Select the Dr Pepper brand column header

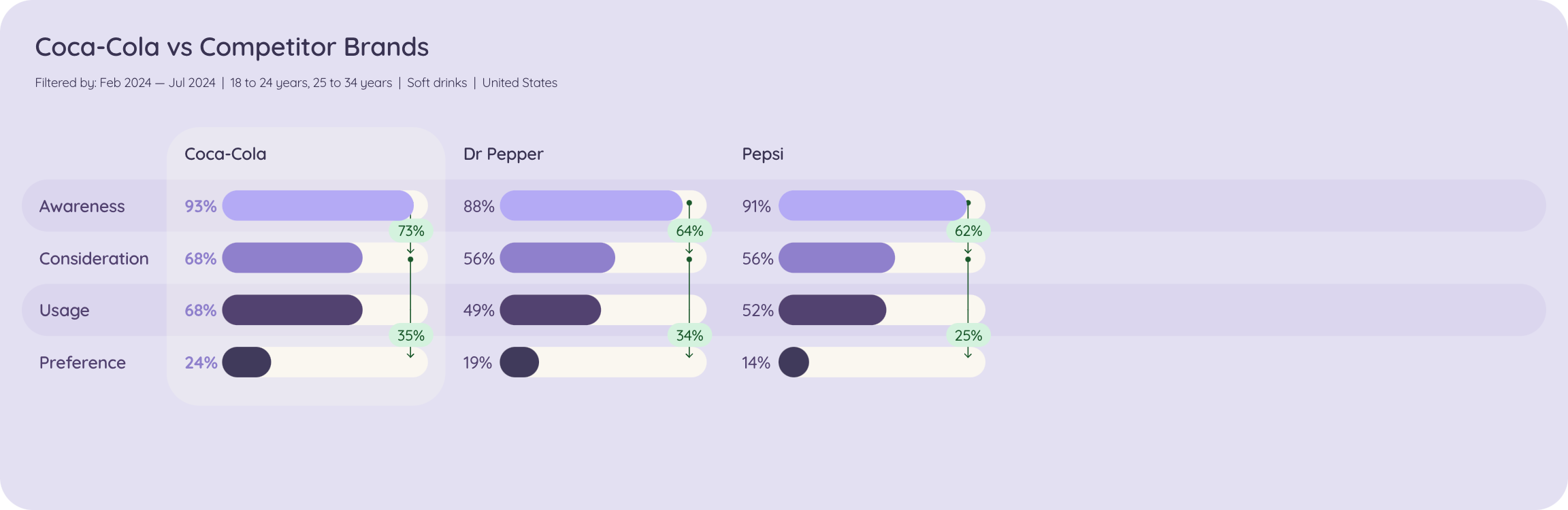pyautogui.click(x=503, y=154)
